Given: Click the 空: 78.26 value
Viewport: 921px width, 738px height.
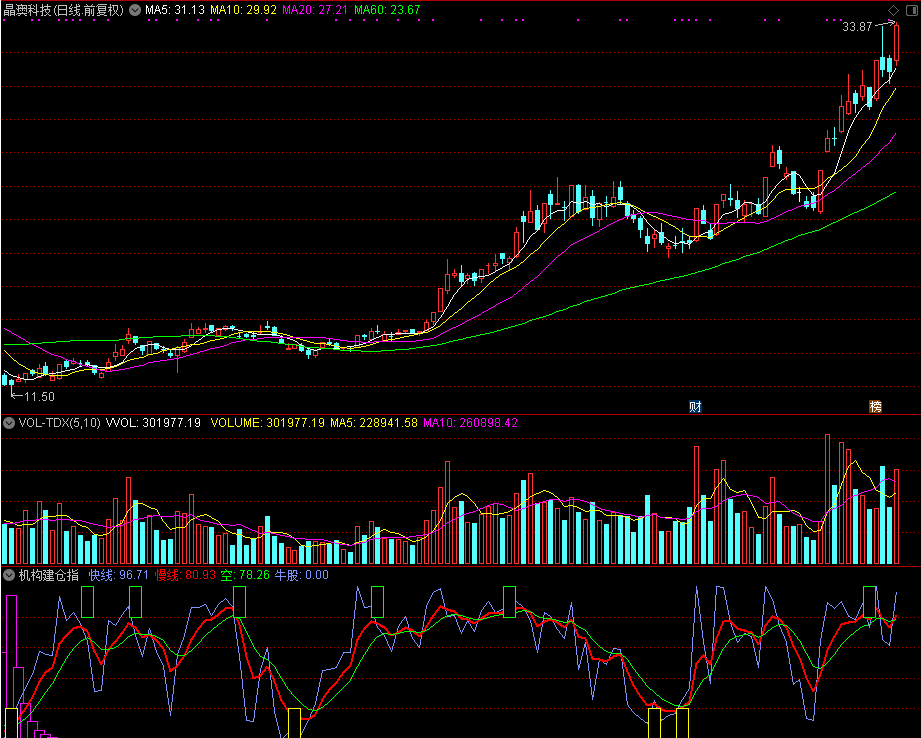Looking at the screenshot, I should [x=245, y=575].
